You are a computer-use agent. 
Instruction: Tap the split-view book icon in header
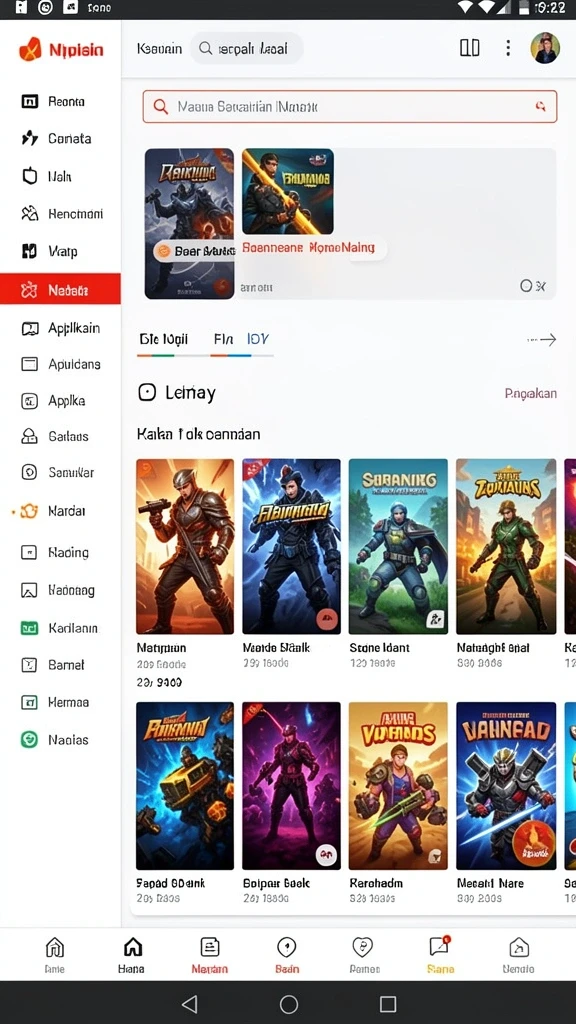(470, 48)
